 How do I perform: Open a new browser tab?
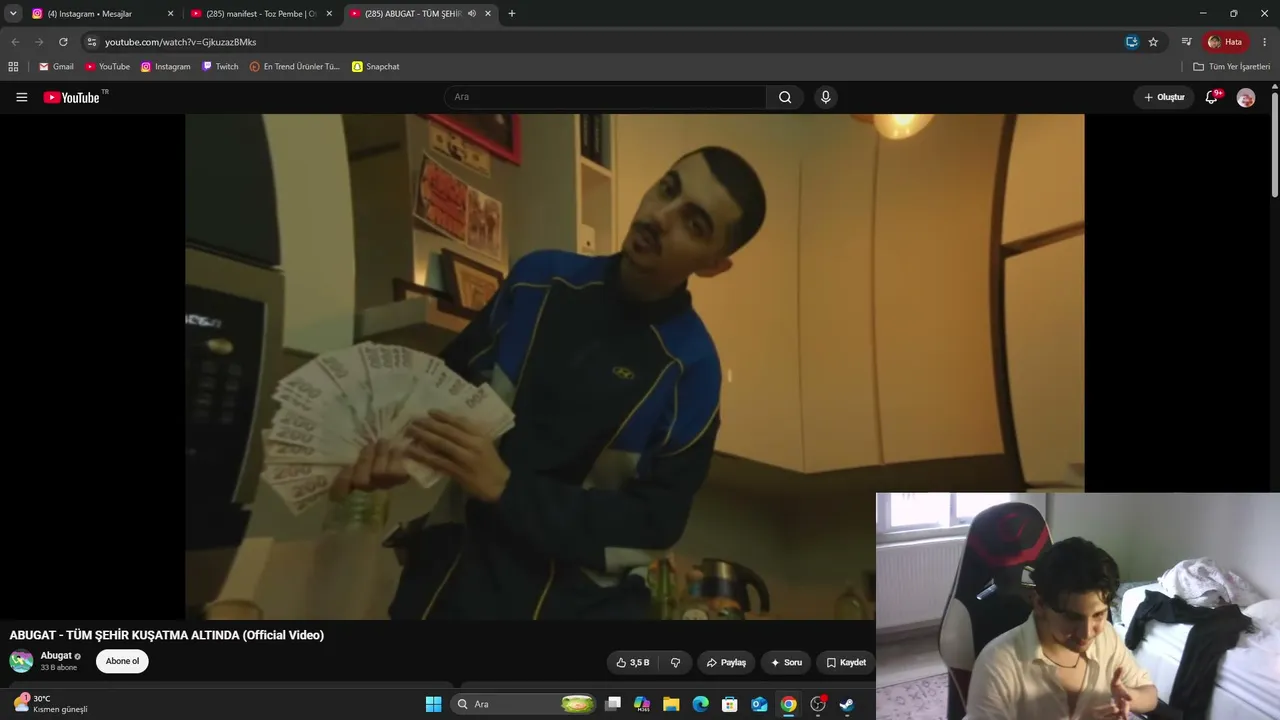pos(512,14)
